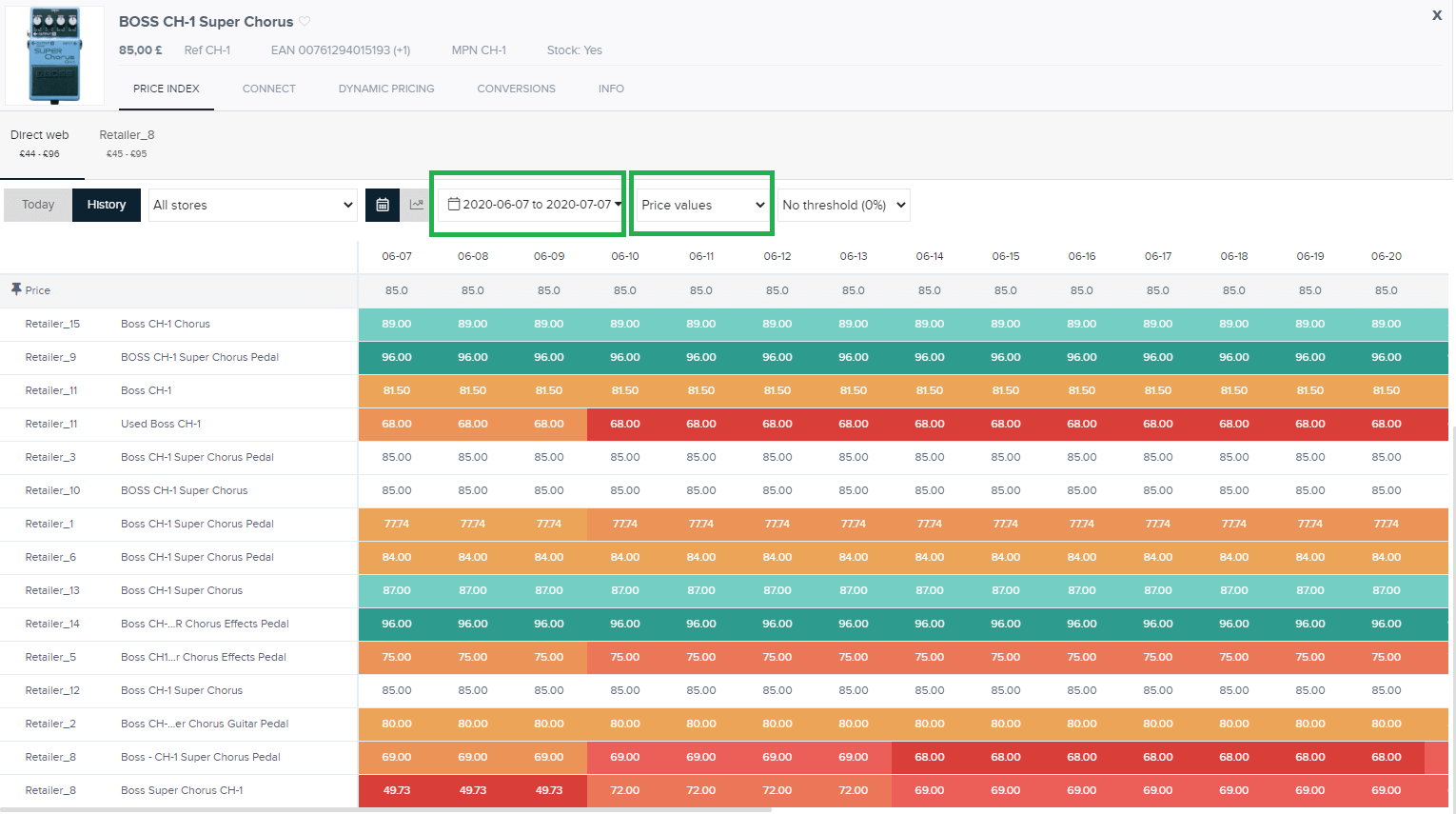
Task: Click the 72.00 cell under 06-10
Action: (x=625, y=790)
